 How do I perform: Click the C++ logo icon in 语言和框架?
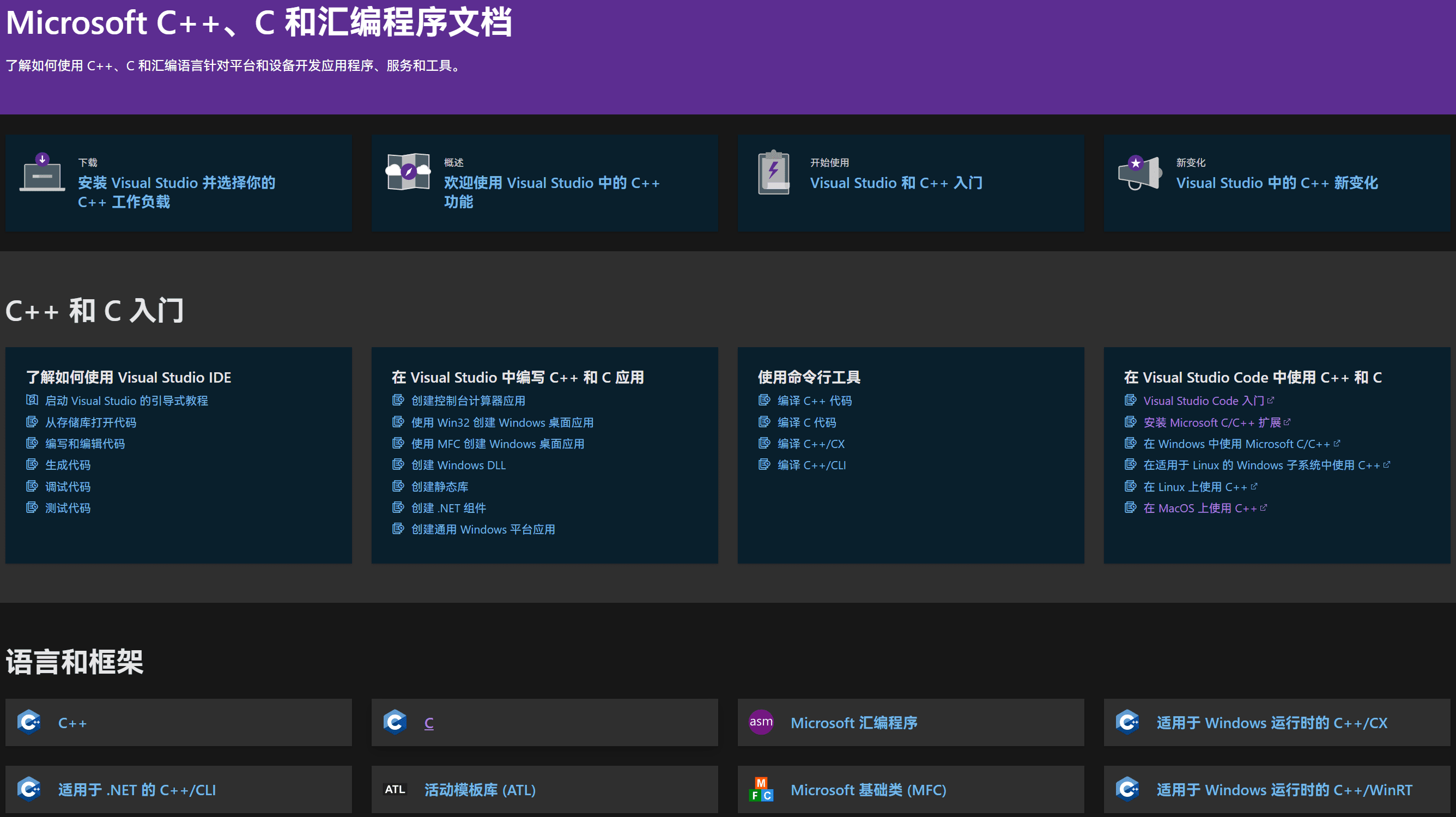[x=29, y=722]
